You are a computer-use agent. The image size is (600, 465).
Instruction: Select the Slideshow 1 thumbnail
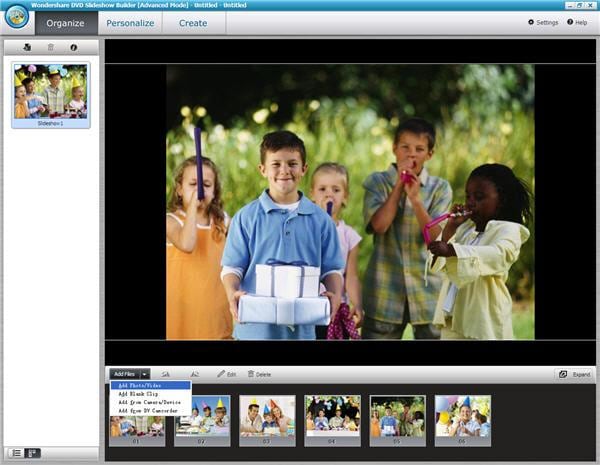(x=51, y=95)
